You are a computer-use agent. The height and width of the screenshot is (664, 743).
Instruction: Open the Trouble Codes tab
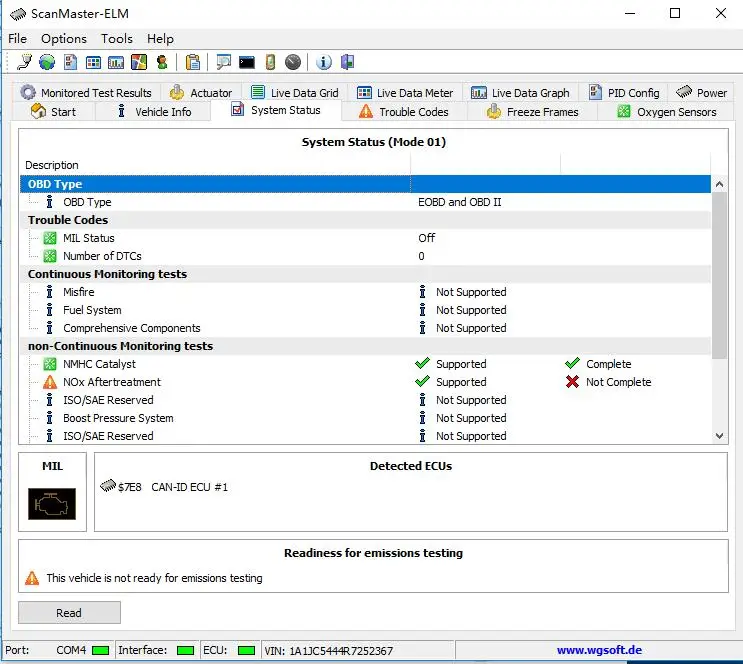404,112
